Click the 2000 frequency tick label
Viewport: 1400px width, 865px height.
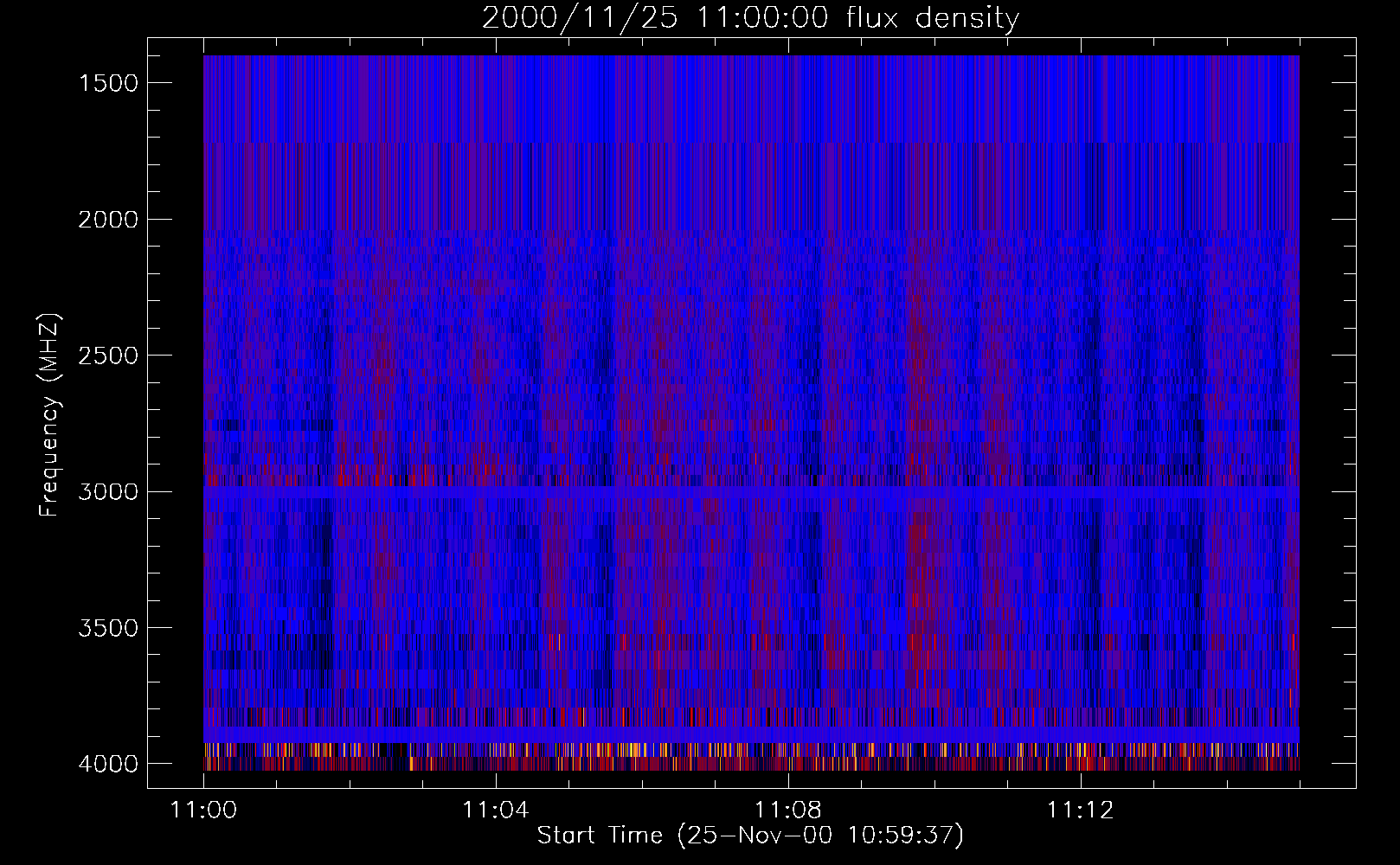pos(108,220)
